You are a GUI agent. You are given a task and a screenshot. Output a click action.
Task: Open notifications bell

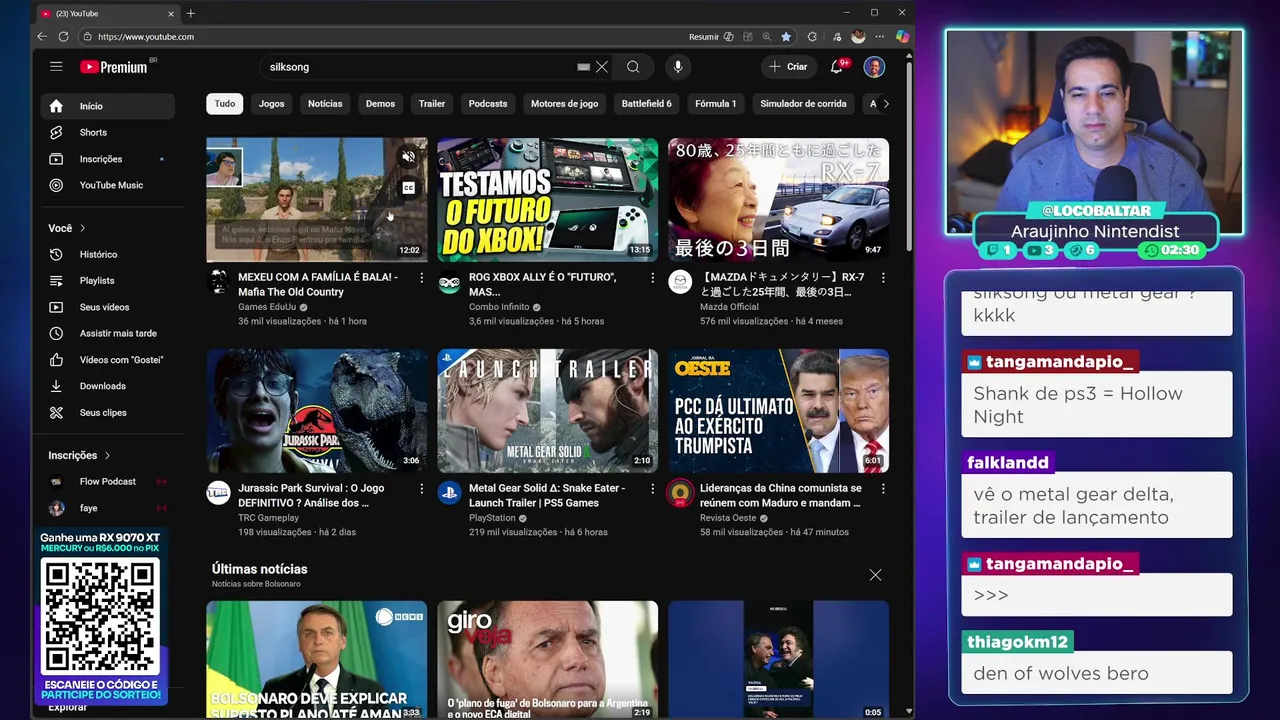point(837,67)
